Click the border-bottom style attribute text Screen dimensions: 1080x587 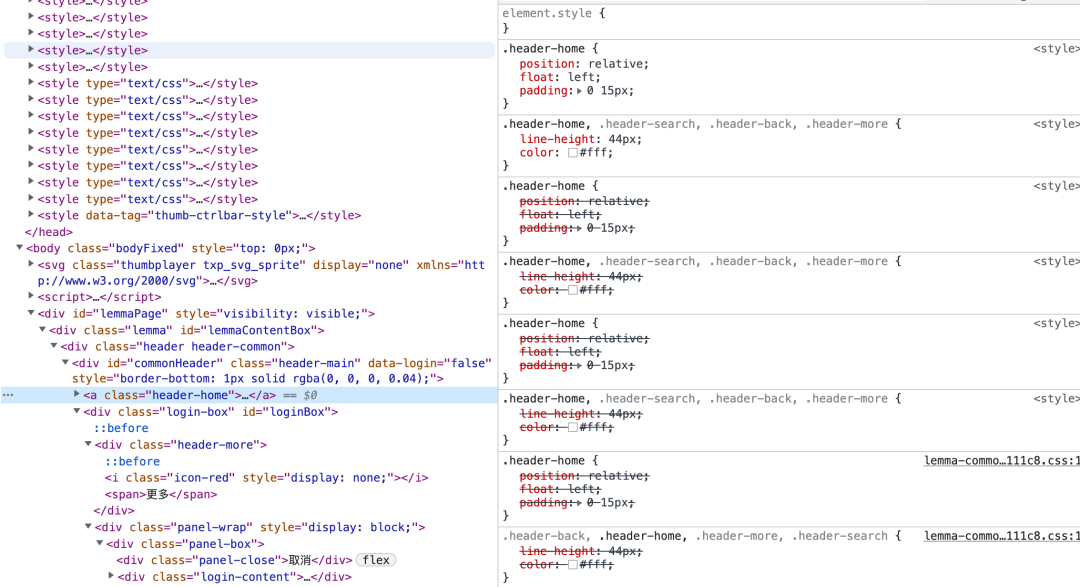point(258,378)
